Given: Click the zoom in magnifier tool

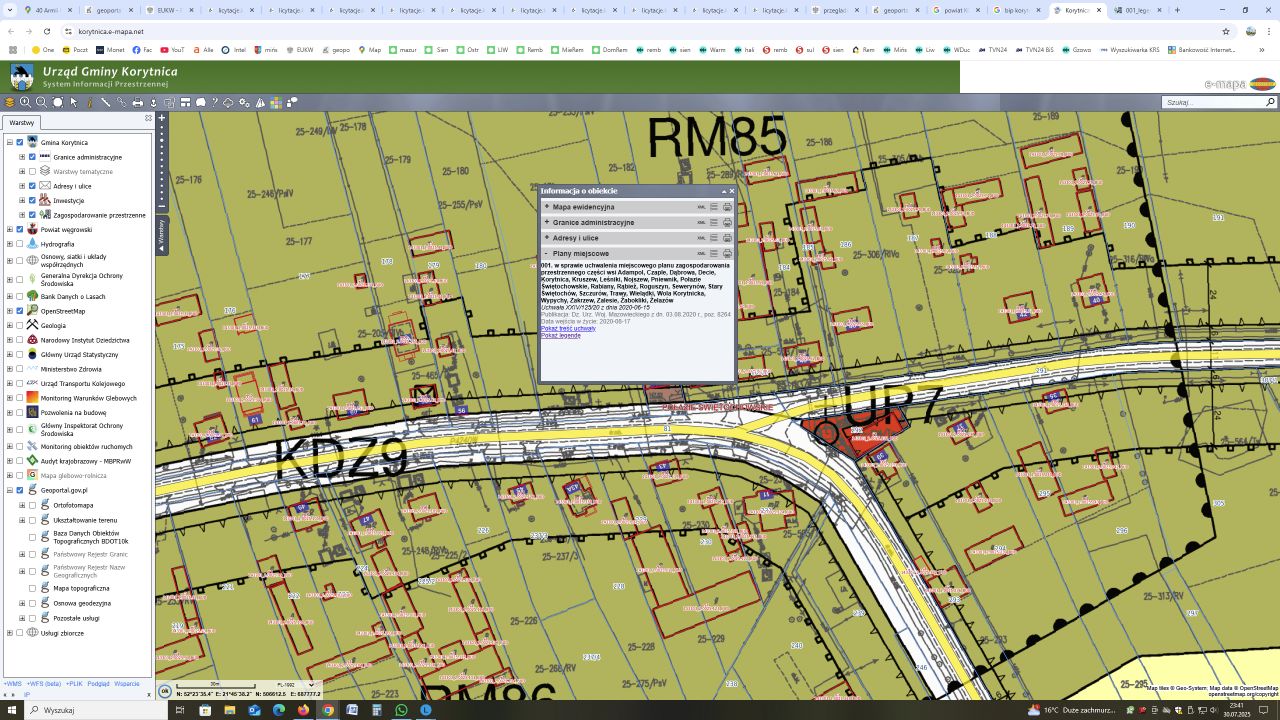Looking at the screenshot, I should (x=26, y=102).
